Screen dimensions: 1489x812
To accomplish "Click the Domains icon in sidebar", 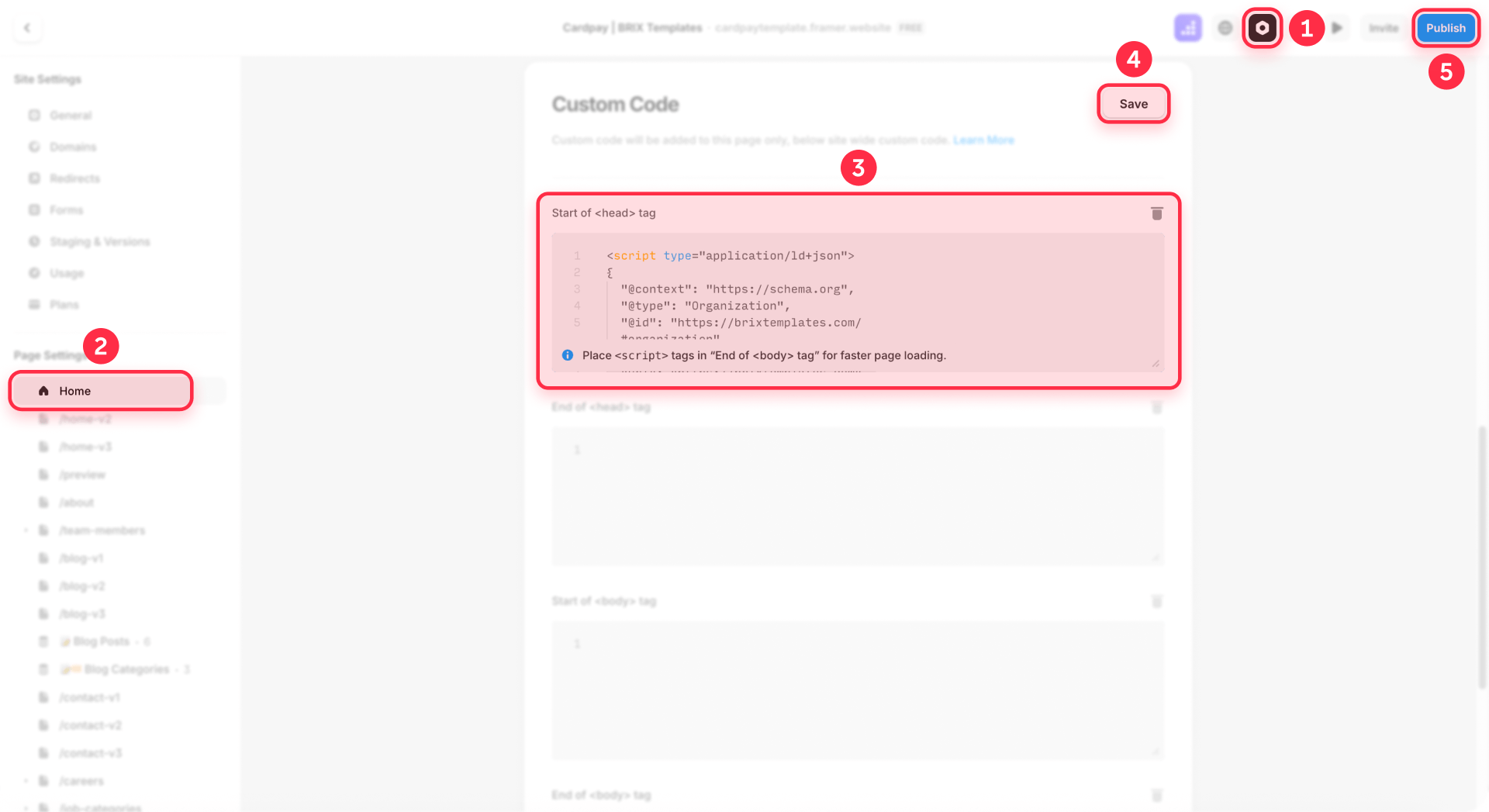I will (34, 147).
